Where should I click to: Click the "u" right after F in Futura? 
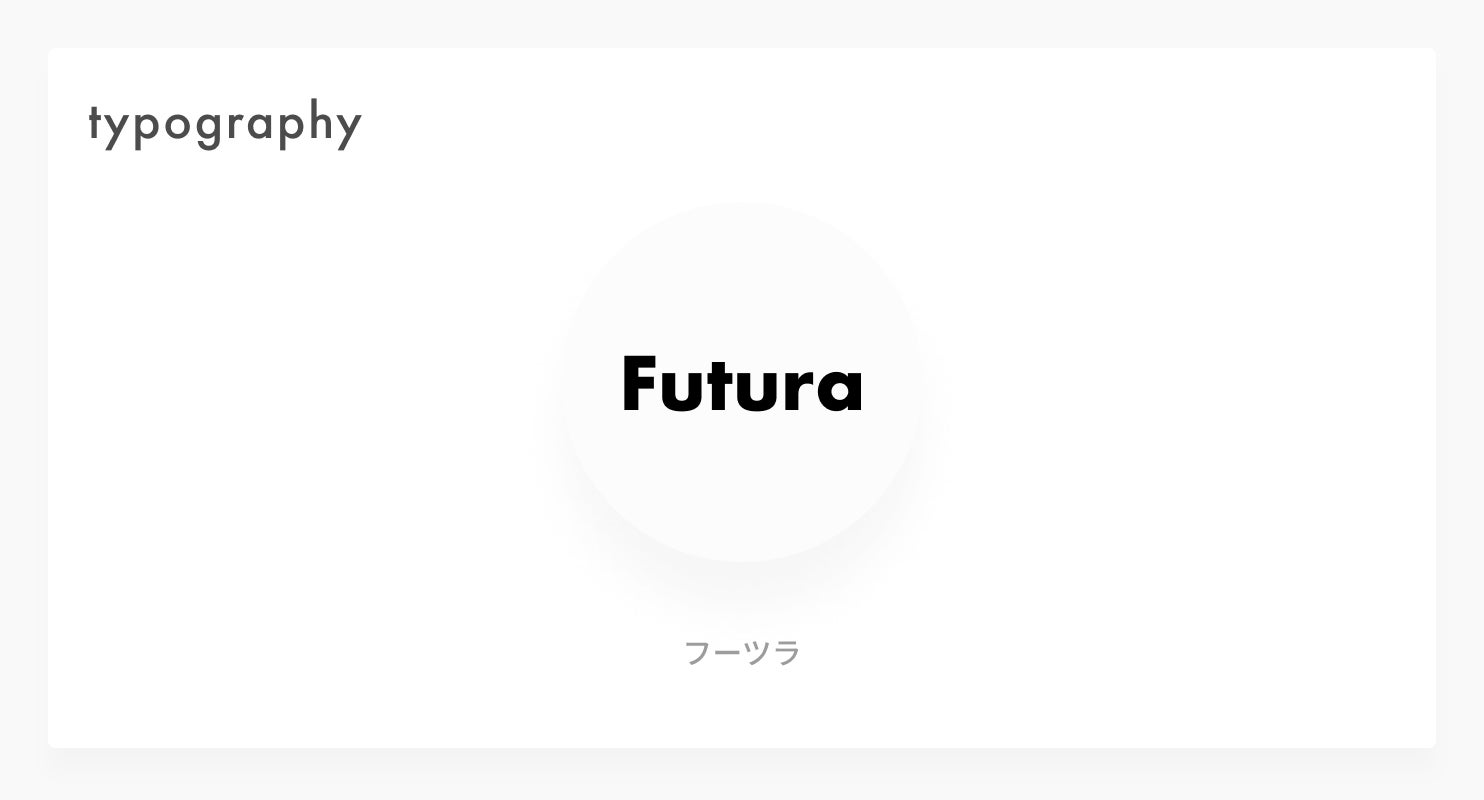(683, 391)
